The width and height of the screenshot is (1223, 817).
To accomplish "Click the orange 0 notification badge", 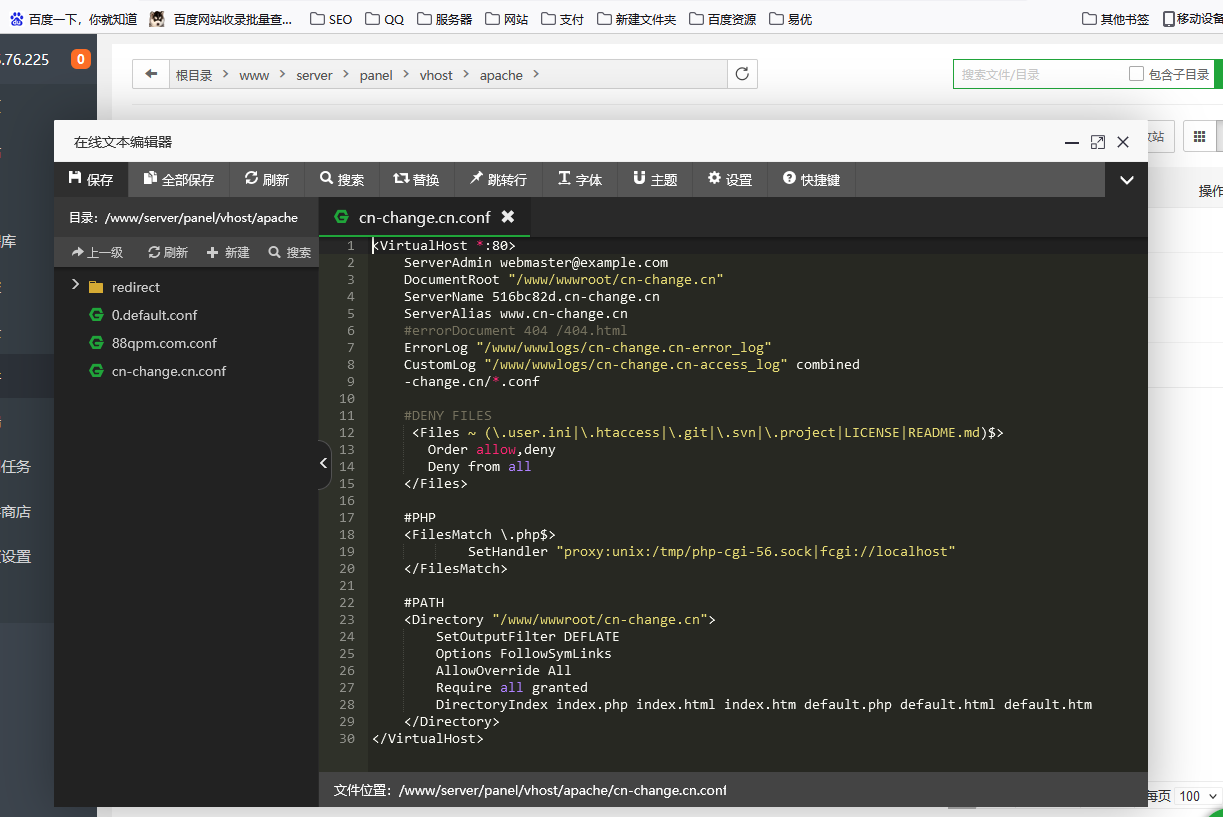I will click(x=81, y=59).
